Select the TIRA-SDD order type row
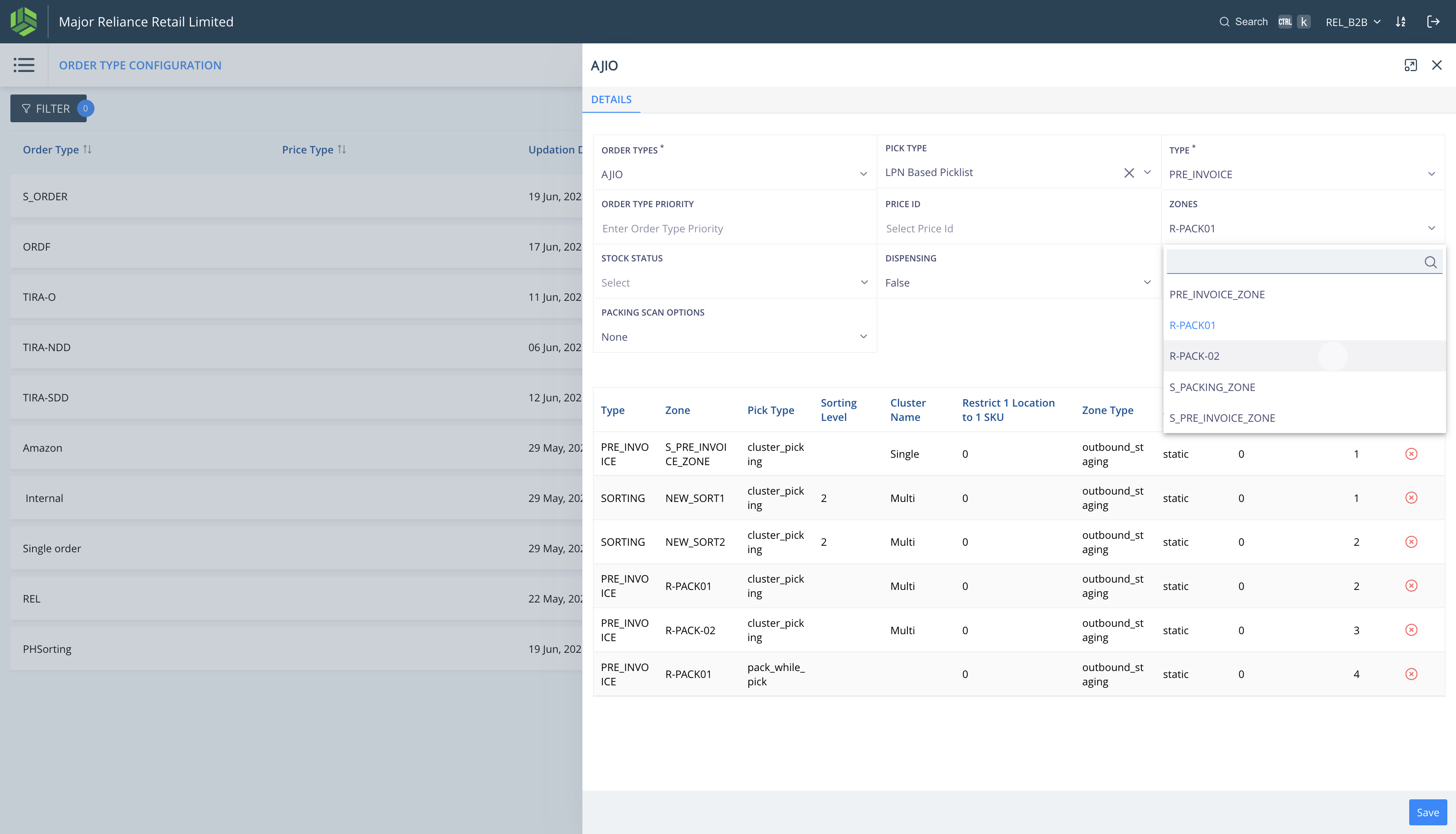 tap(296, 397)
